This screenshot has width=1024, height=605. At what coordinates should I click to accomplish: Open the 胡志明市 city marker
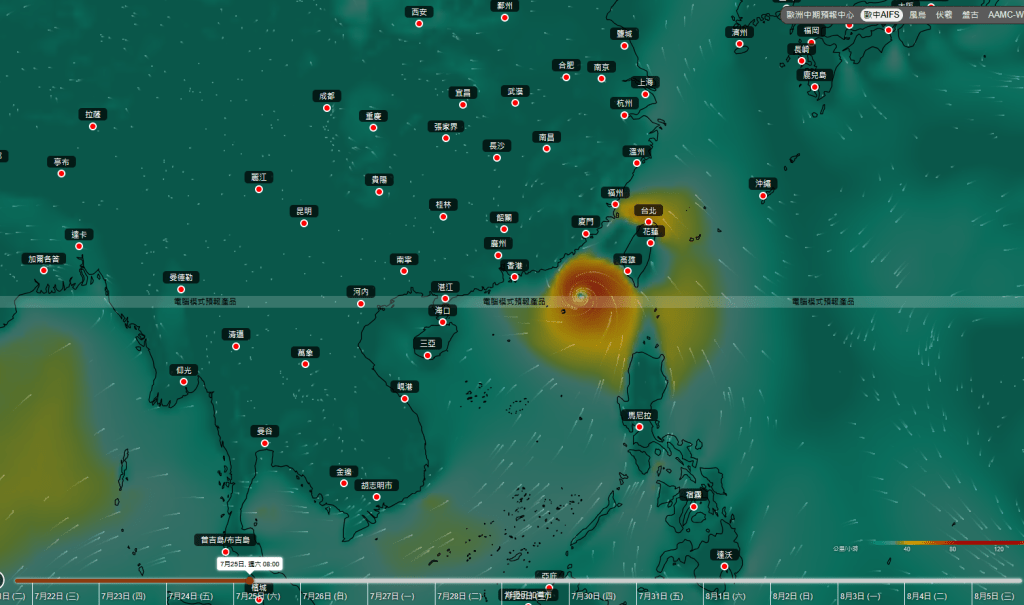(x=376, y=497)
